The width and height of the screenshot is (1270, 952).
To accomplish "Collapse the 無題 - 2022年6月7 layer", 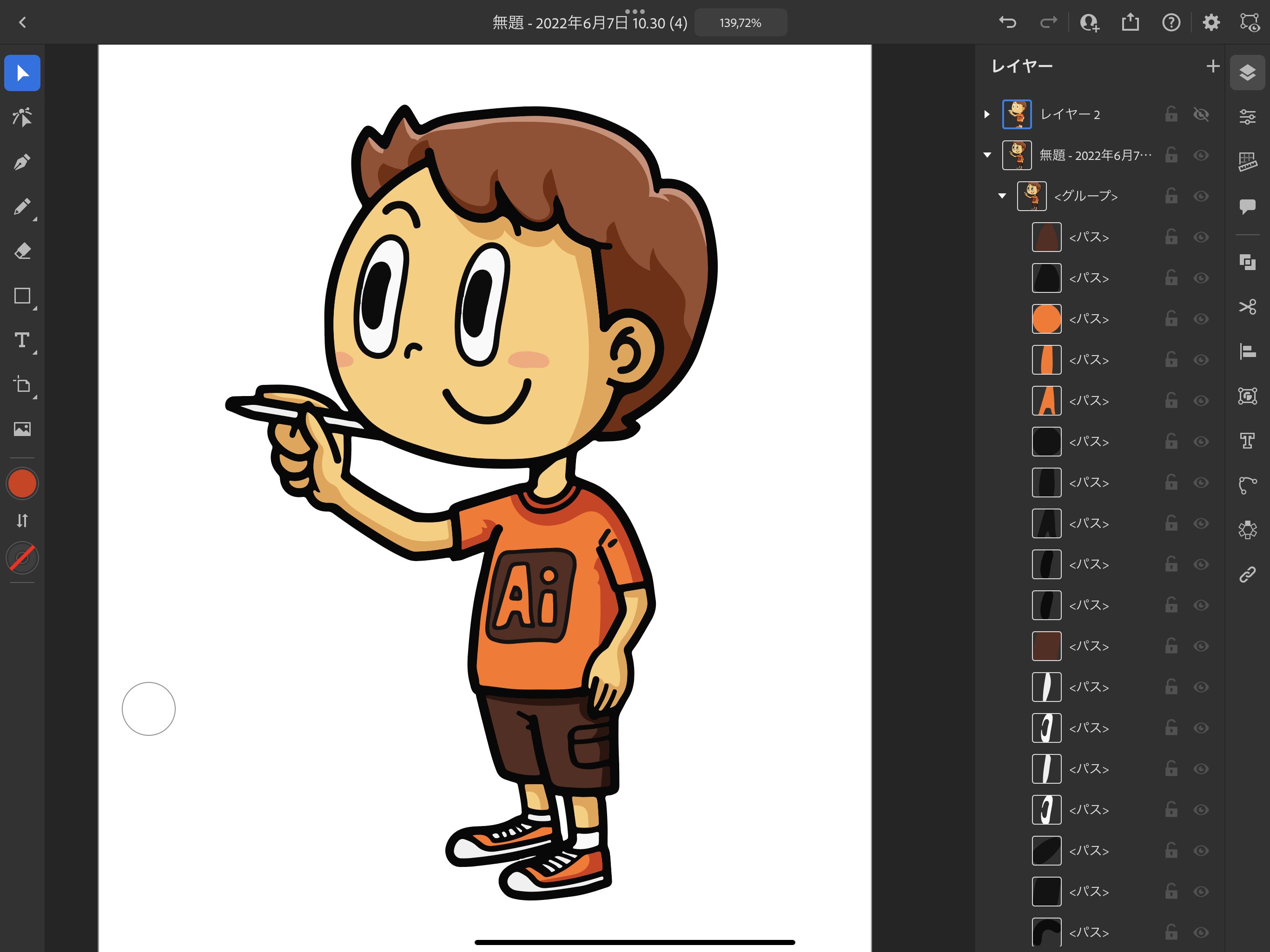I will [x=987, y=155].
